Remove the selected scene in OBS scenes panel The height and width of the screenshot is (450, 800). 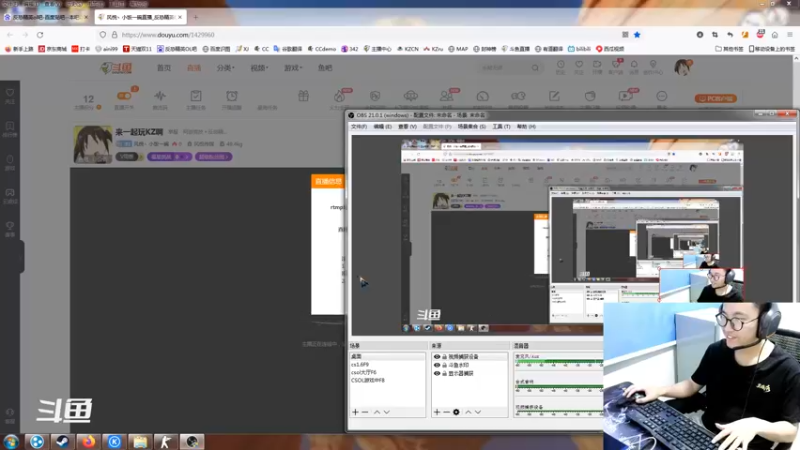coord(365,412)
